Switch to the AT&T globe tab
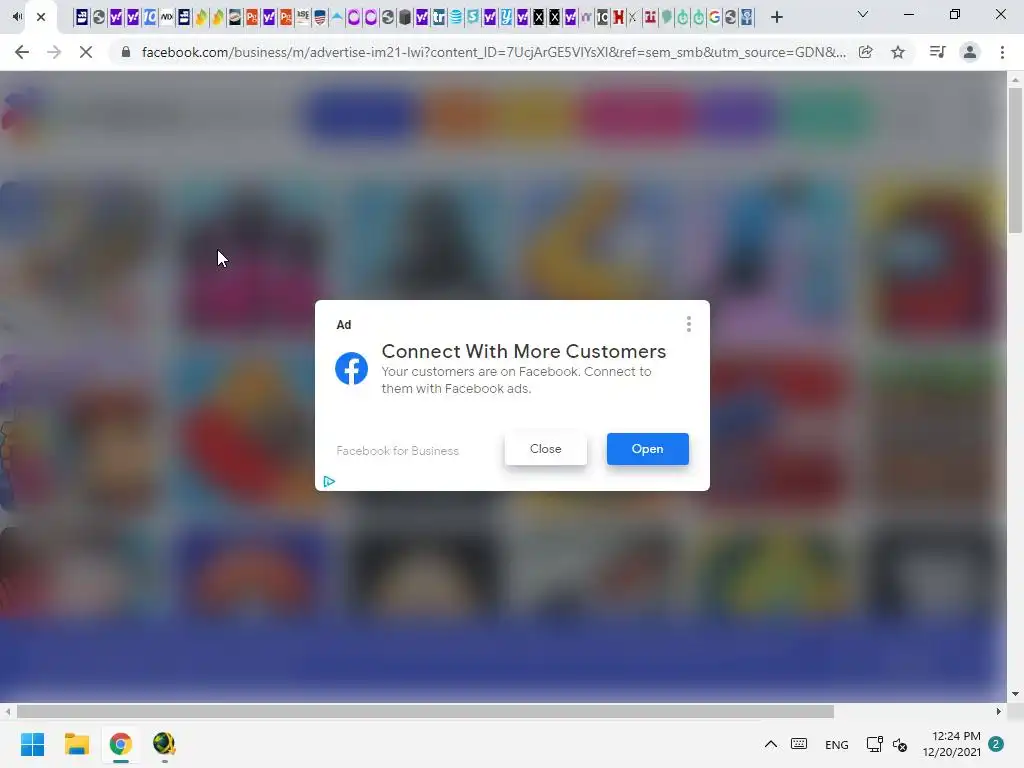This screenshot has height=768, width=1024. point(456,17)
